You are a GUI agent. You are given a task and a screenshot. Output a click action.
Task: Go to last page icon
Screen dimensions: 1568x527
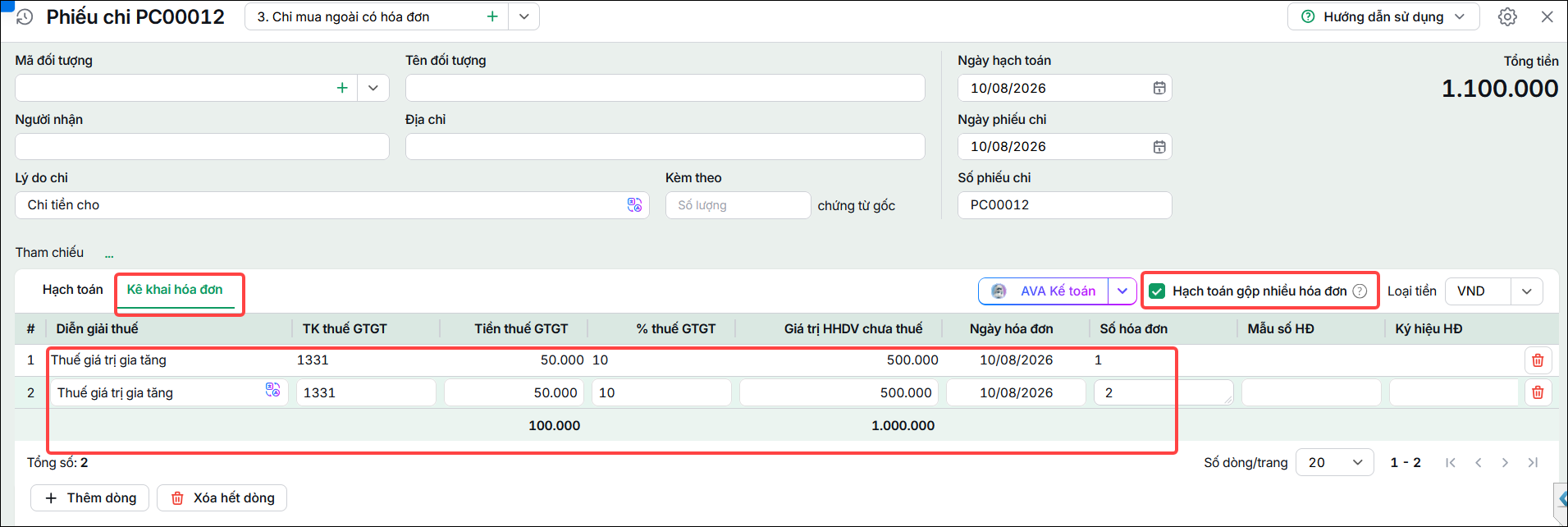[x=1533, y=462]
